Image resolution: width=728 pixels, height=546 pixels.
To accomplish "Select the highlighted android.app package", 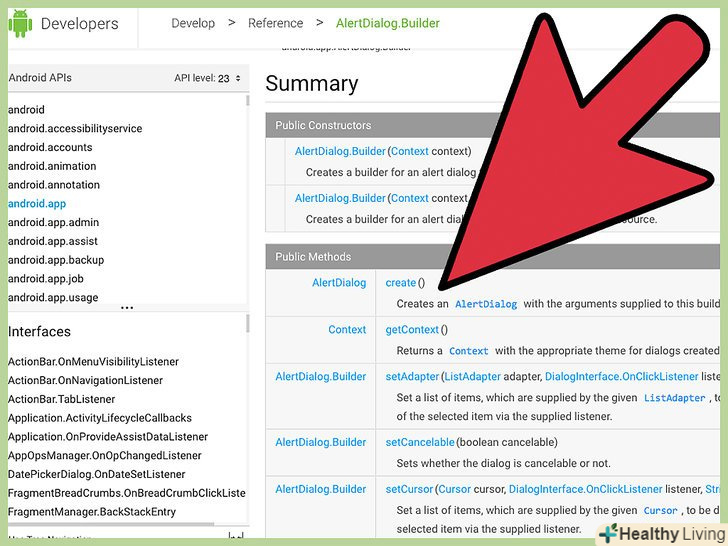I will point(37,204).
